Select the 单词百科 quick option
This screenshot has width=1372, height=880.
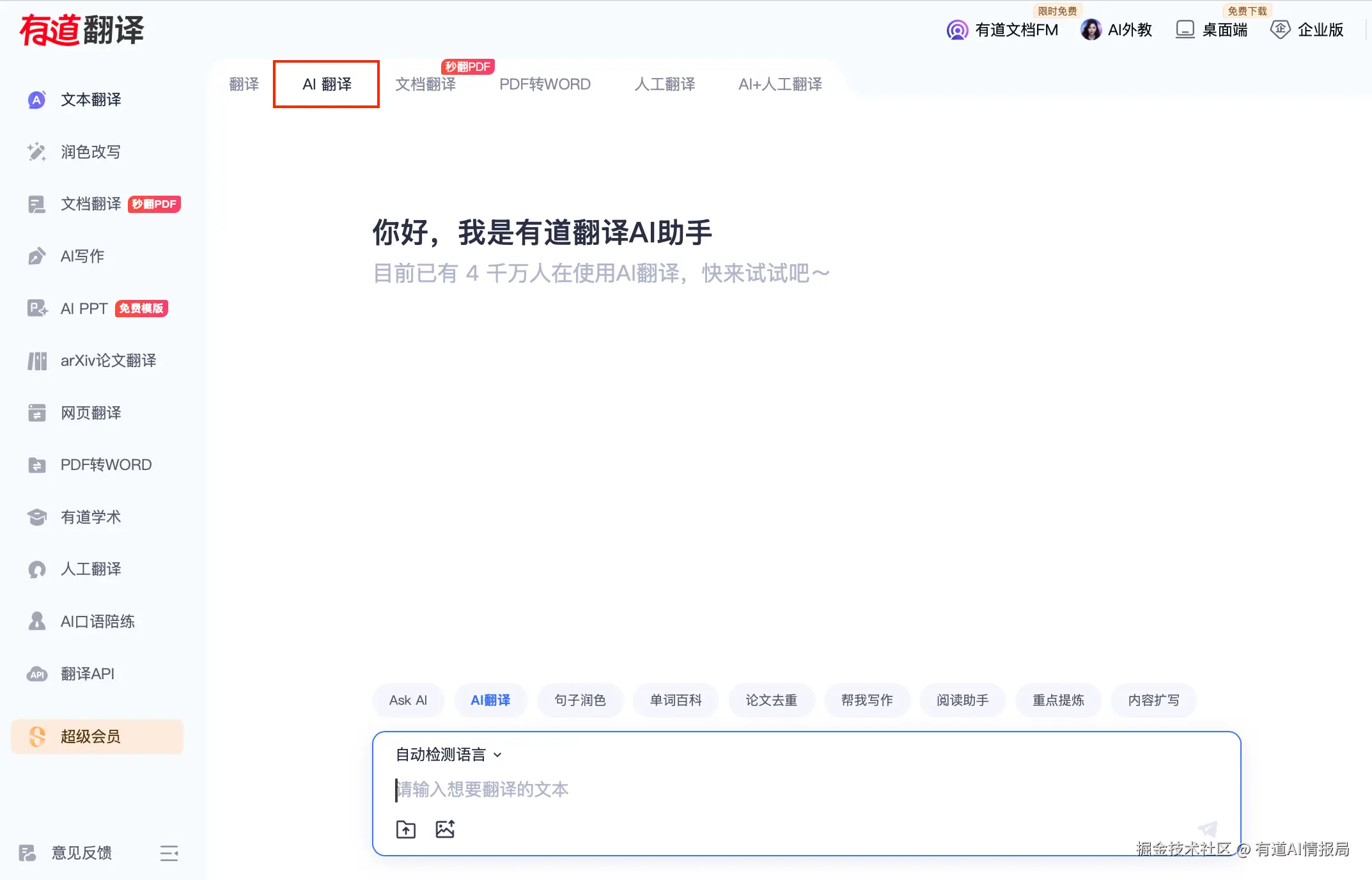(675, 700)
